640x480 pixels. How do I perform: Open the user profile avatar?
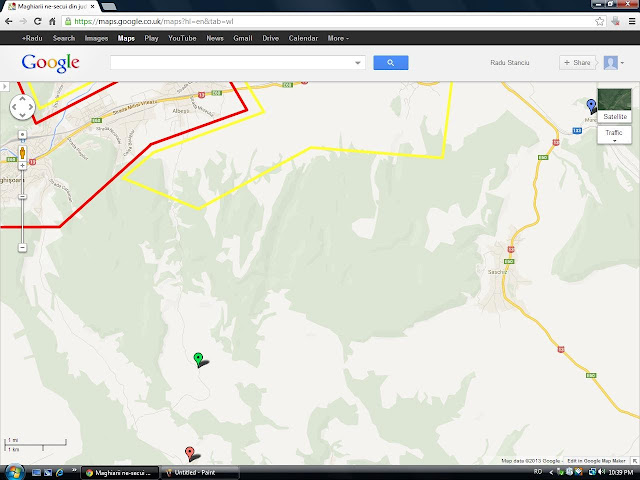tap(611, 62)
